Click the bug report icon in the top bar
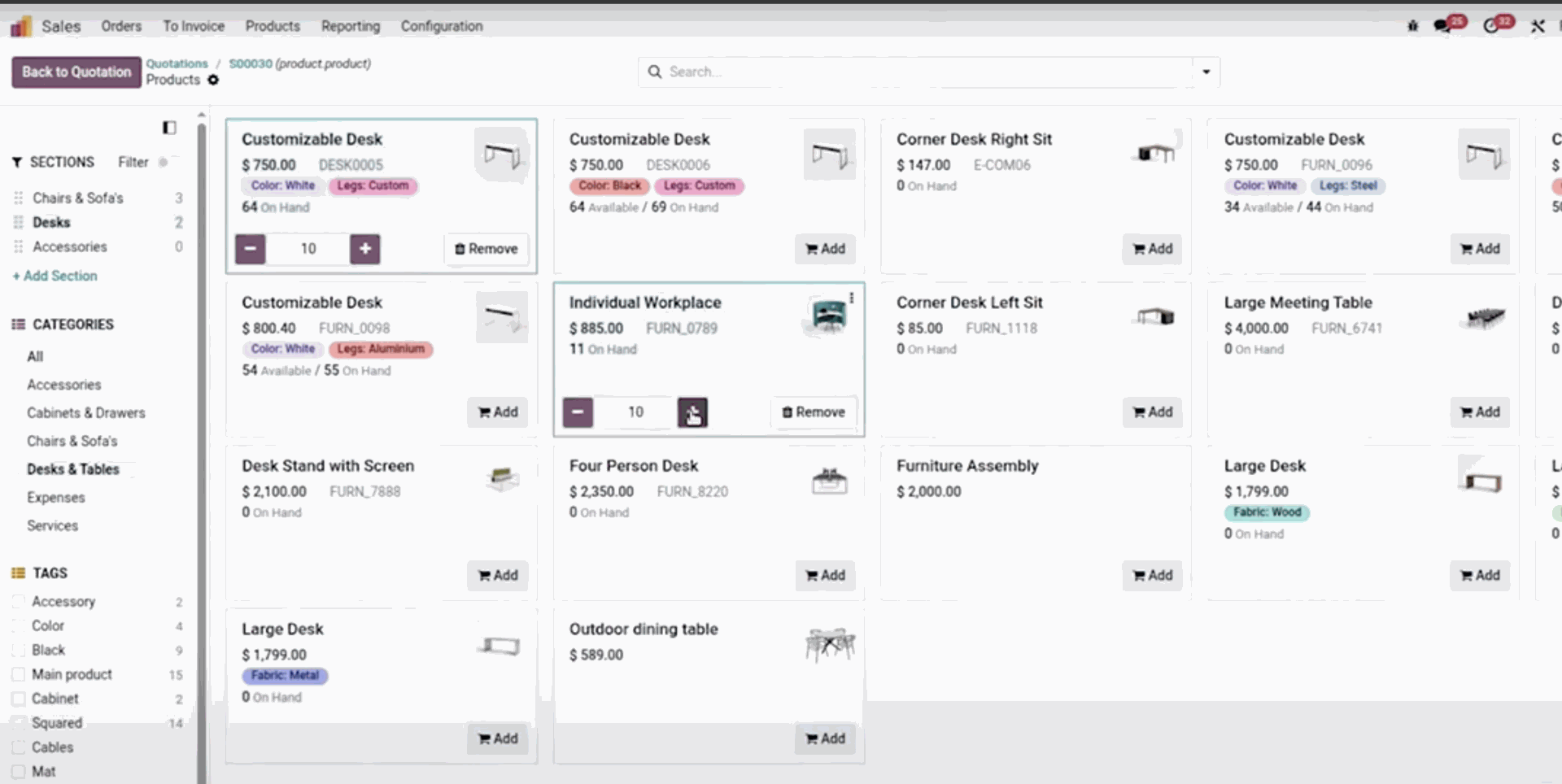1562x784 pixels. coord(1413,26)
